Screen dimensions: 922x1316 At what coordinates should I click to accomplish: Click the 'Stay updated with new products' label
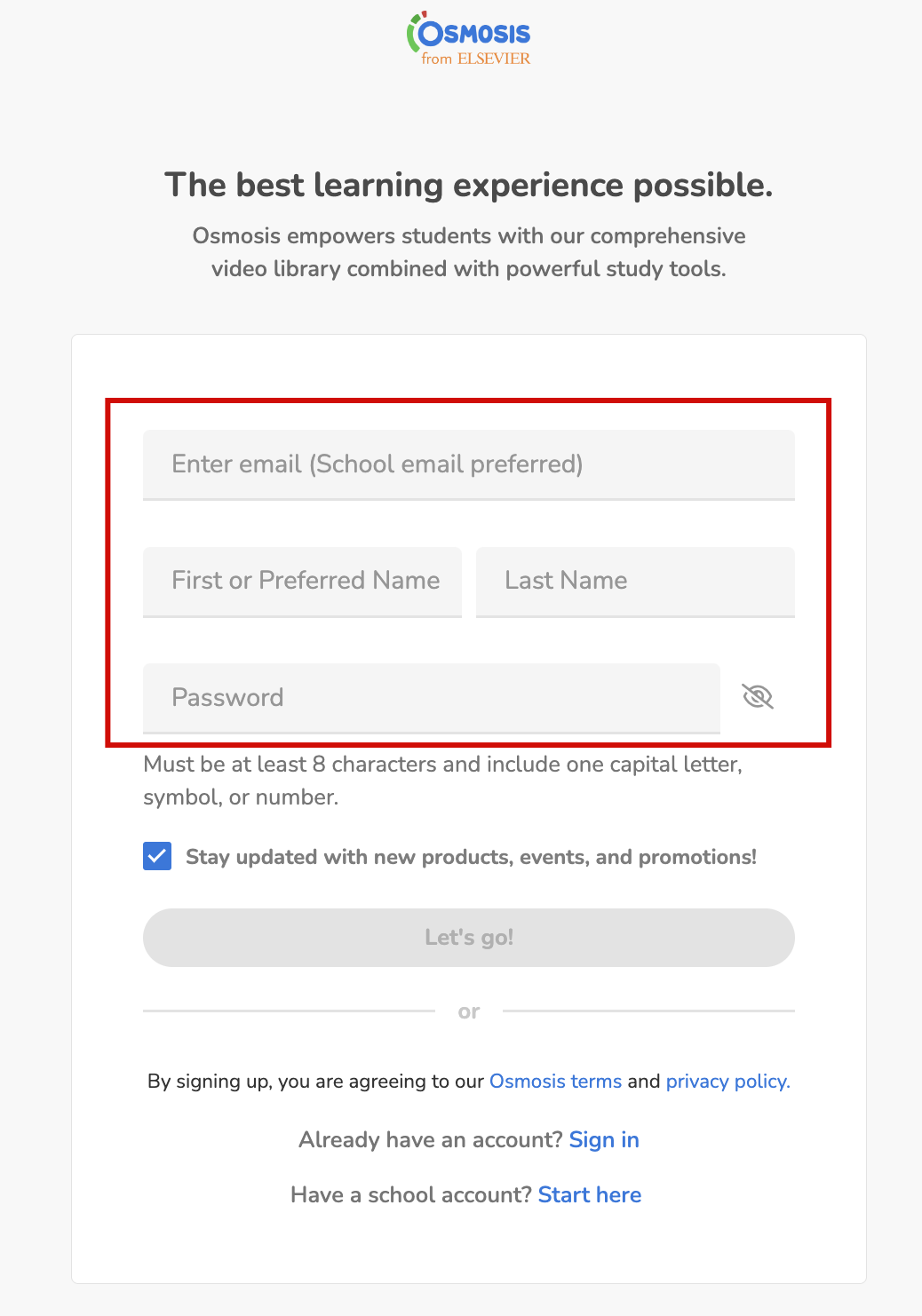(x=471, y=857)
